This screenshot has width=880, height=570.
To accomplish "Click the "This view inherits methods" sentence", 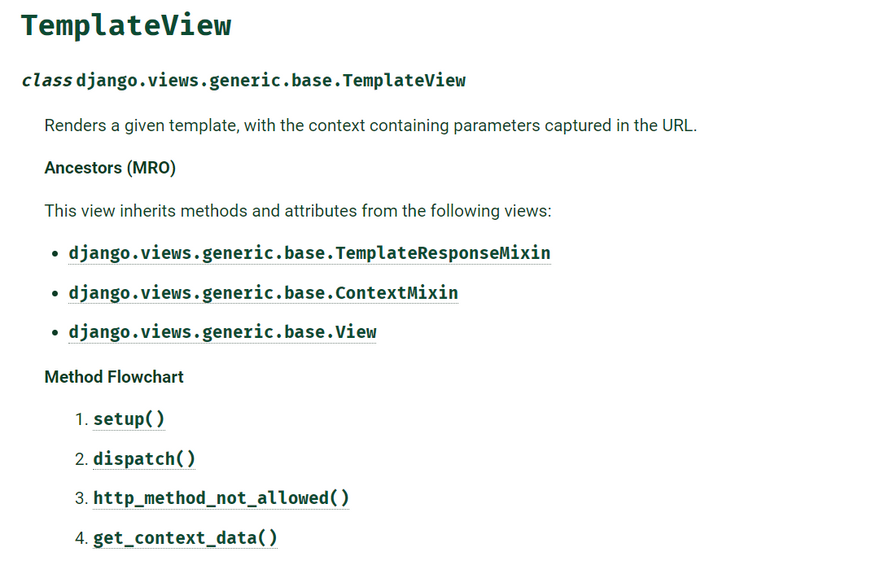I will 298,211.
